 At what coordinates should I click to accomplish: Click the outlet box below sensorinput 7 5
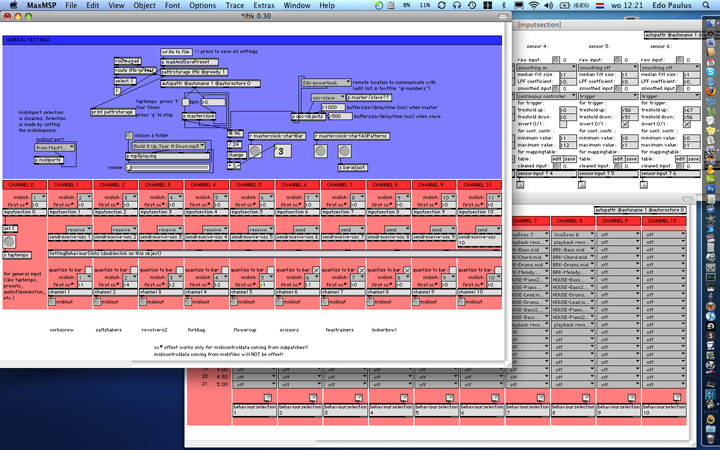[x=582, y=185]
